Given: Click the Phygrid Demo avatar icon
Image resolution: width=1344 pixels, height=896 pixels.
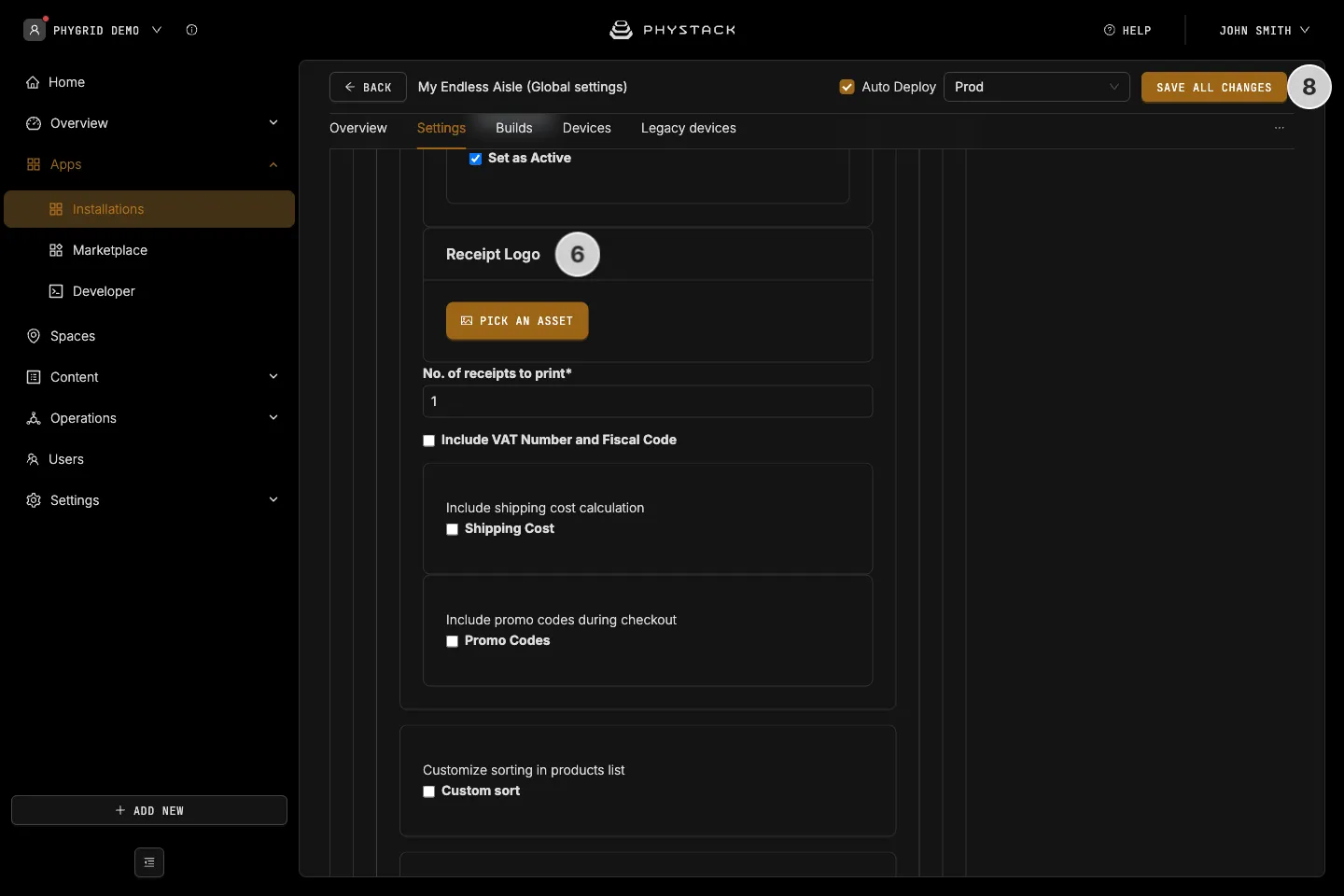Looking at the screenshot, I should click(35, 30).
